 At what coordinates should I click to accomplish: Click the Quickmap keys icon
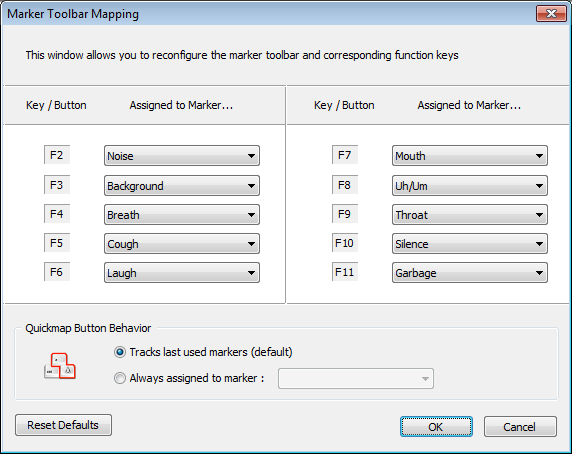pos(60,366)
